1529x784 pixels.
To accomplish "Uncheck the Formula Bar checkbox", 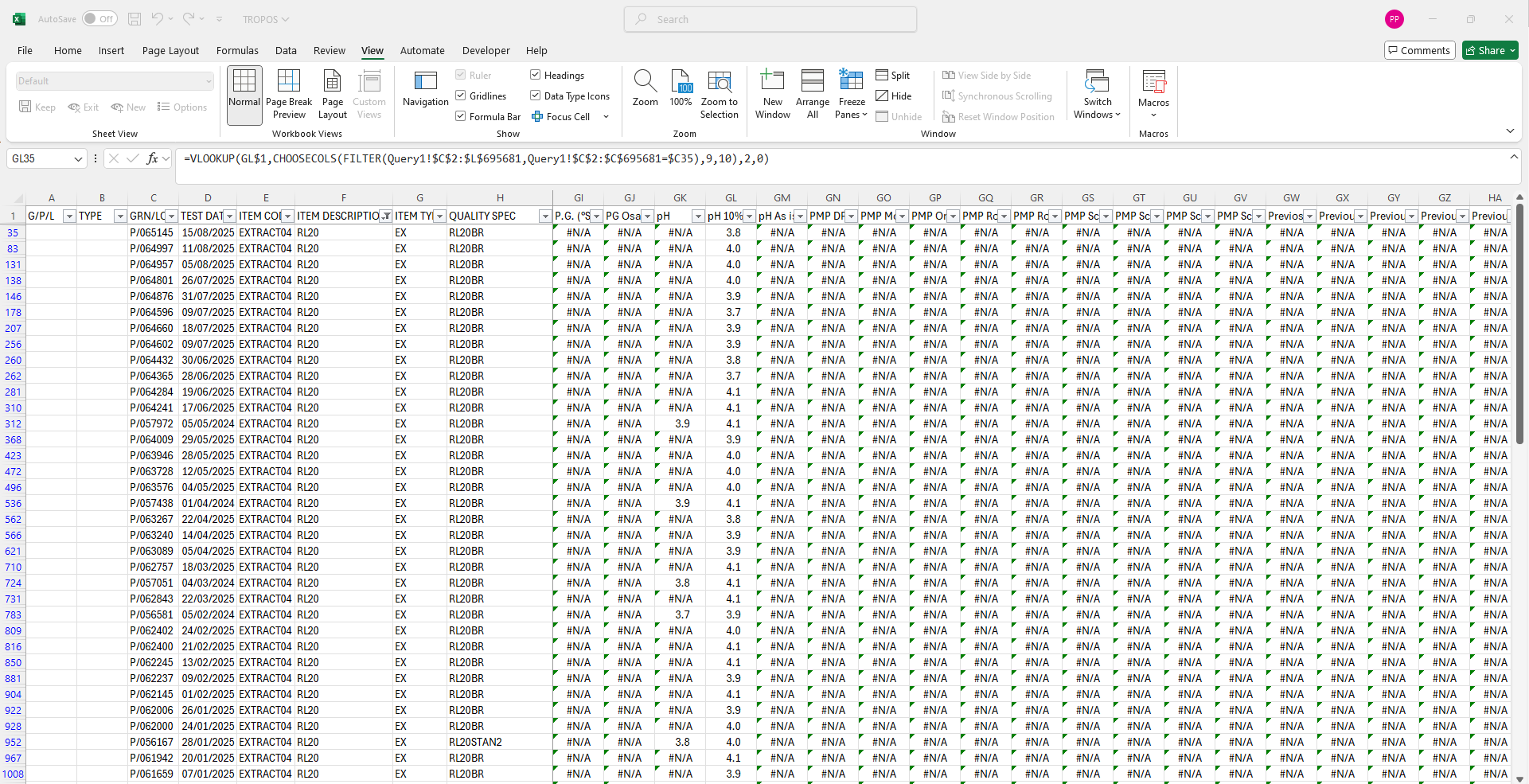I will tap(461, 116).
